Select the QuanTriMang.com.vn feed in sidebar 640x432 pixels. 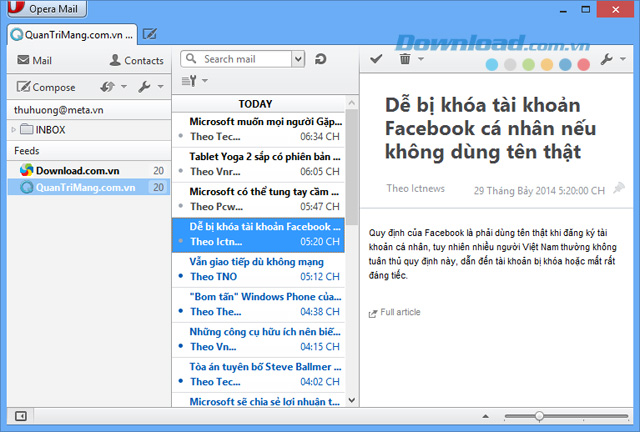[89, 187]
